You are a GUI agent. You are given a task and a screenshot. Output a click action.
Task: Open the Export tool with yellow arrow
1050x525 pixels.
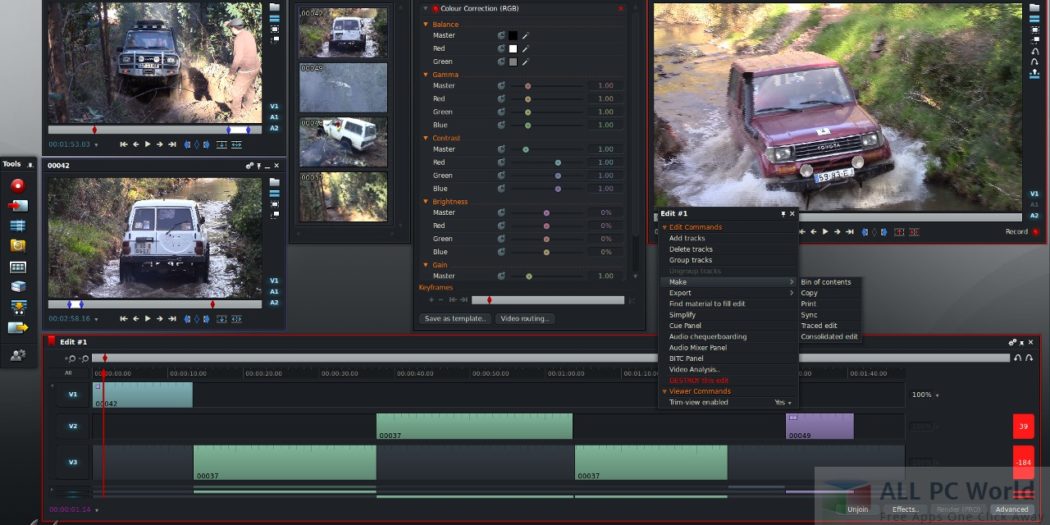click(x=18, y=327)
